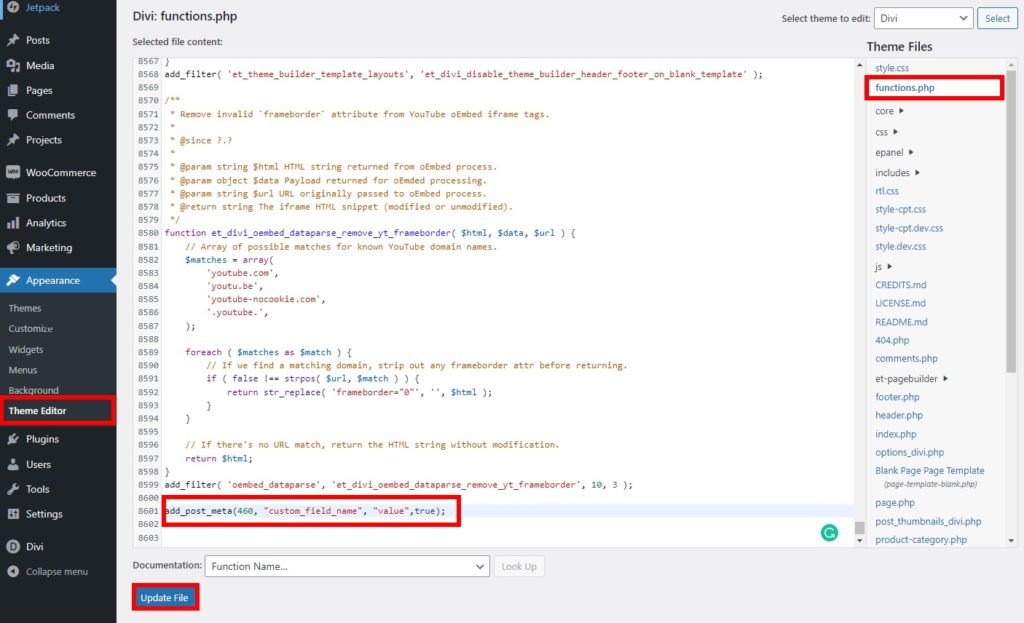Expand the includes folder
Screen dimensions: 1024x623
(x=897, y=172)
